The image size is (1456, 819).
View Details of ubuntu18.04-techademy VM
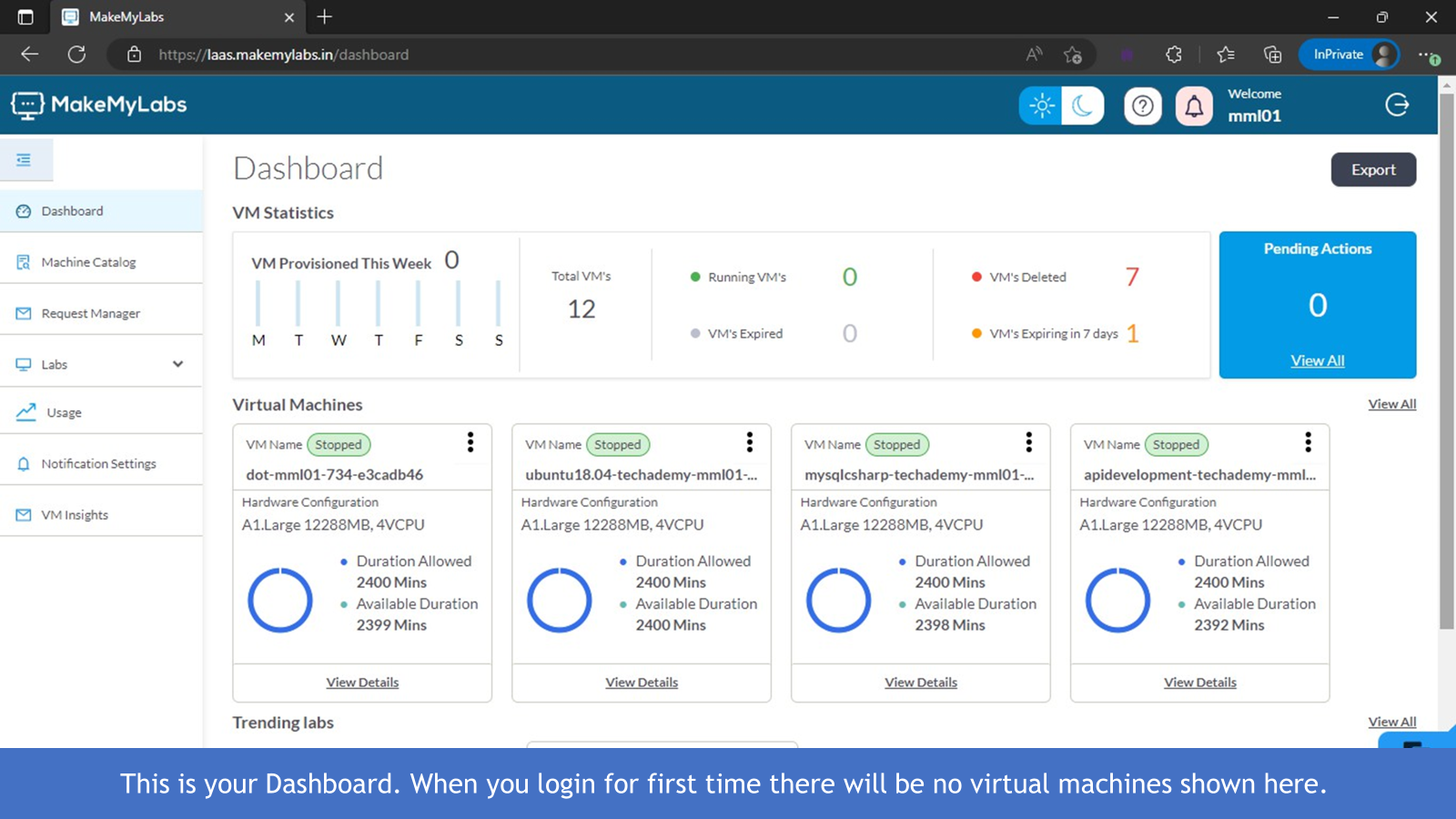[642, 682]
